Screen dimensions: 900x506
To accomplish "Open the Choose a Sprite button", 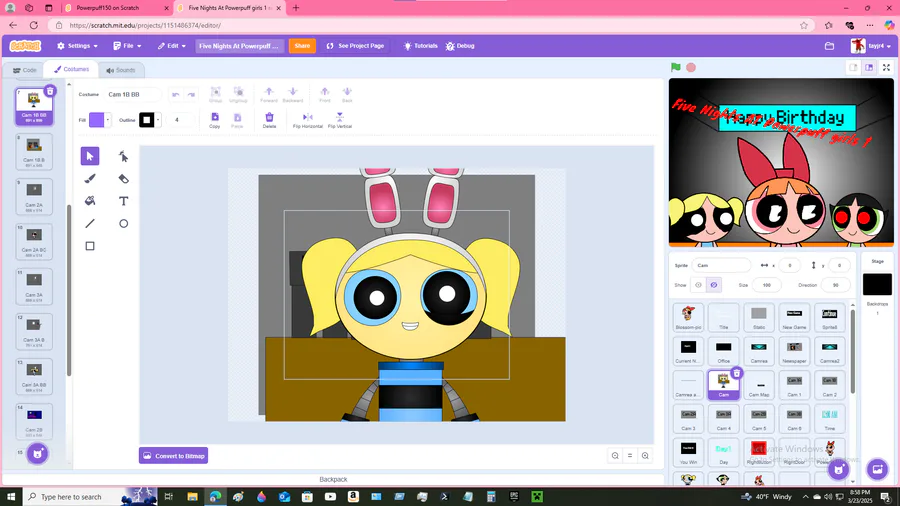I will point(839,470).
